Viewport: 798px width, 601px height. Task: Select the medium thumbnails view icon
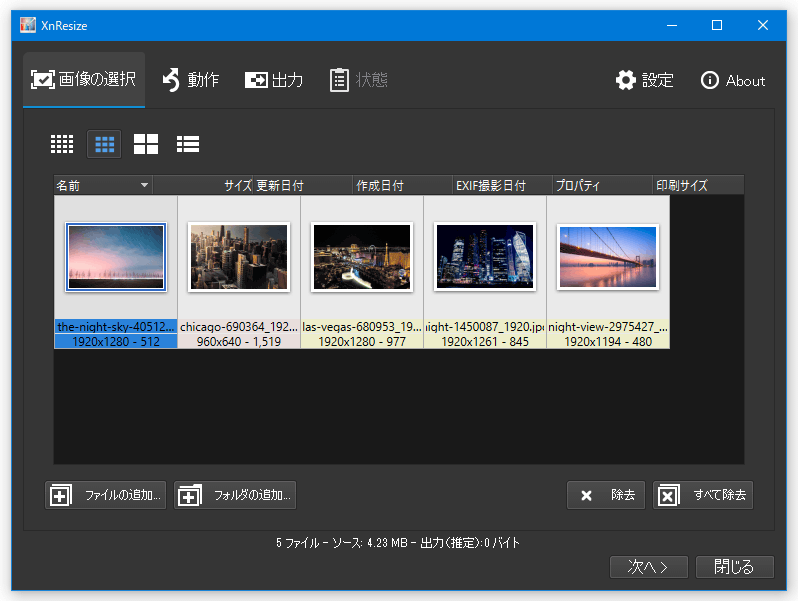[x=104, y=144]
